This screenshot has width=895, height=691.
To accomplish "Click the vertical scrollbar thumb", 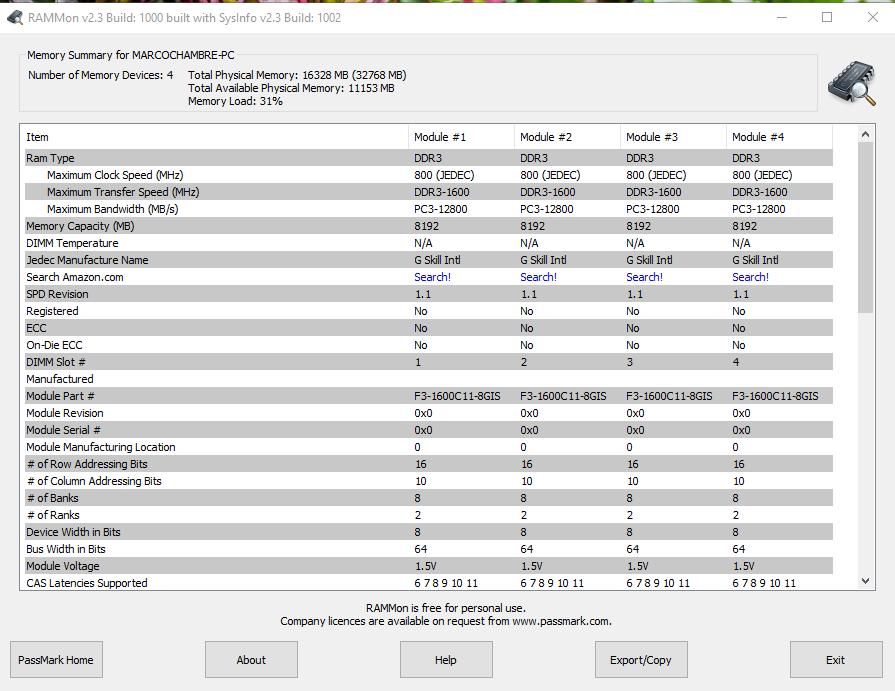I will coord(865,227).
